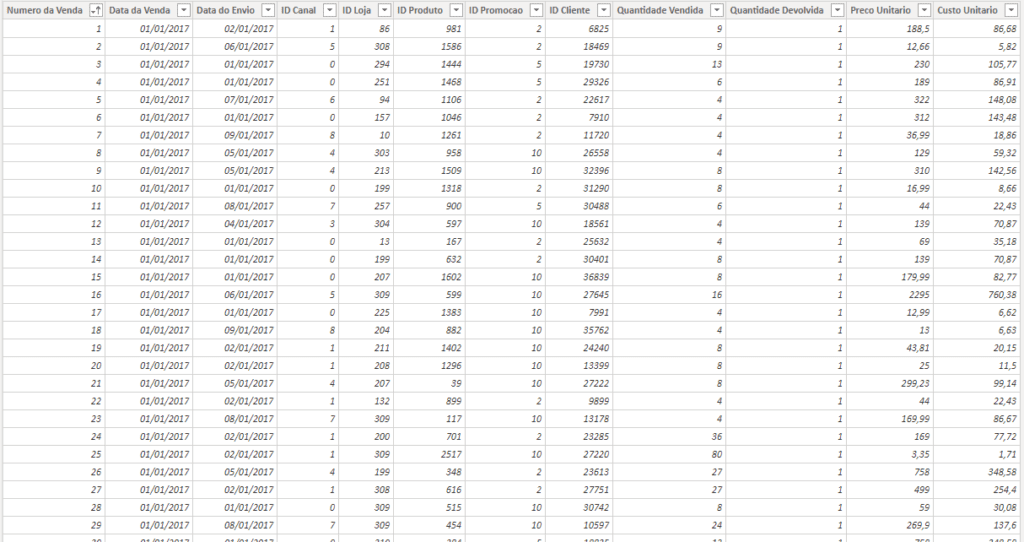Select the unit price cell showing 2295
Viewport: 1024px width, 542px height.
tap(889, 295)
